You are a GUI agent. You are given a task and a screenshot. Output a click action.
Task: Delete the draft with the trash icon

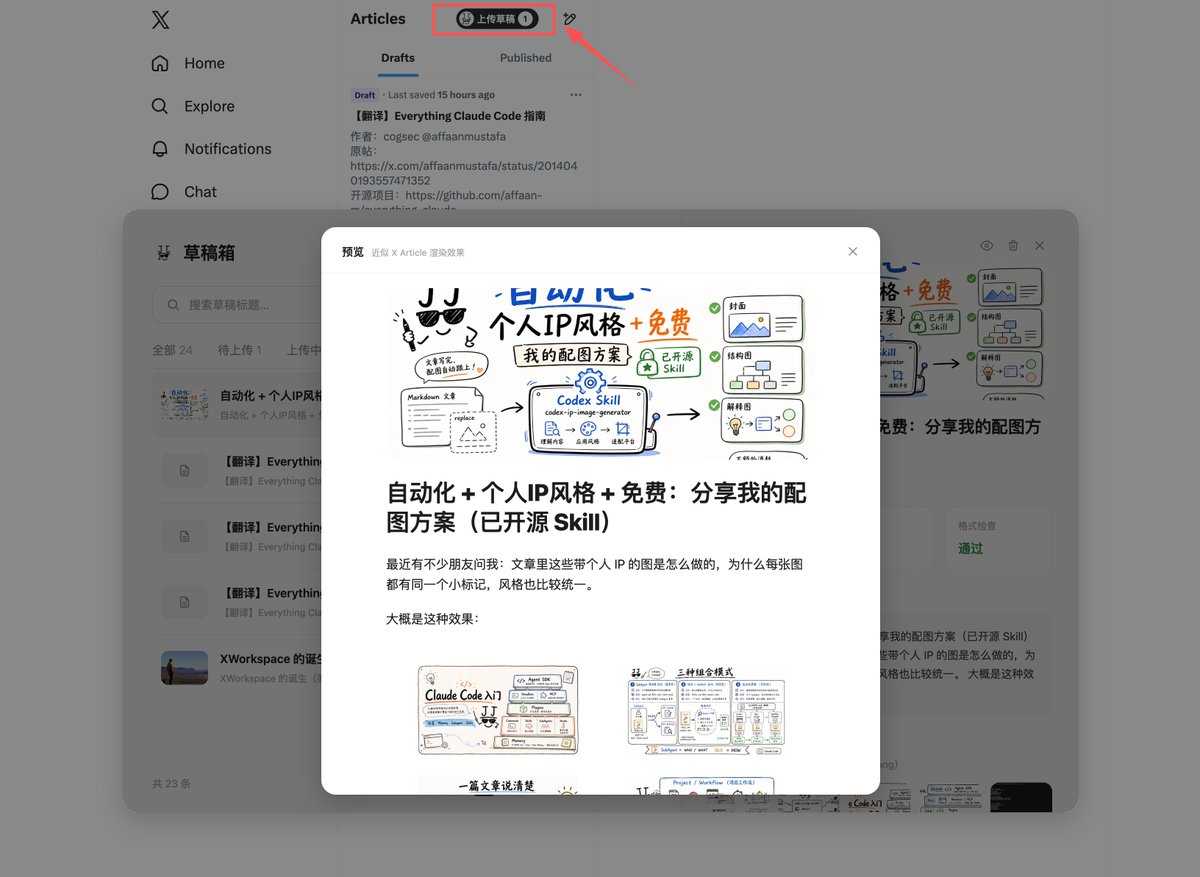(x=1013, y=246)
